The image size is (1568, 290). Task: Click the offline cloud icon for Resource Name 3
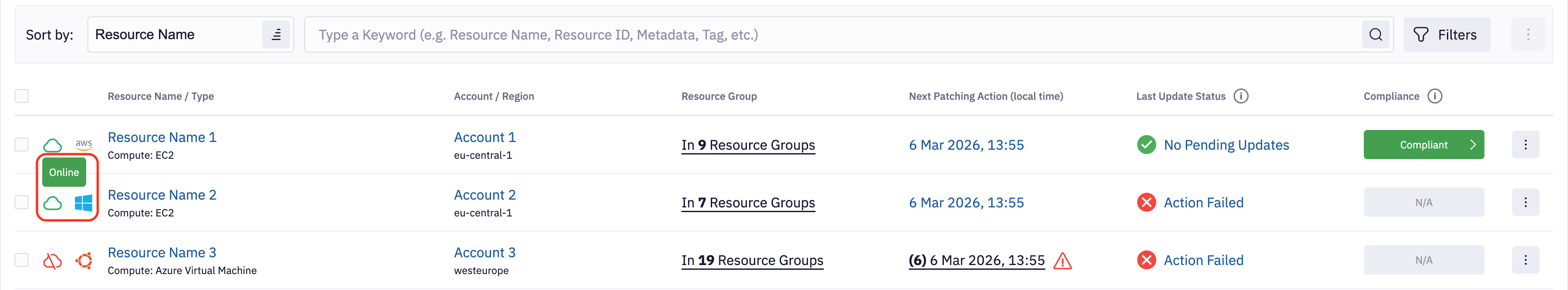(x=53, y=261)
